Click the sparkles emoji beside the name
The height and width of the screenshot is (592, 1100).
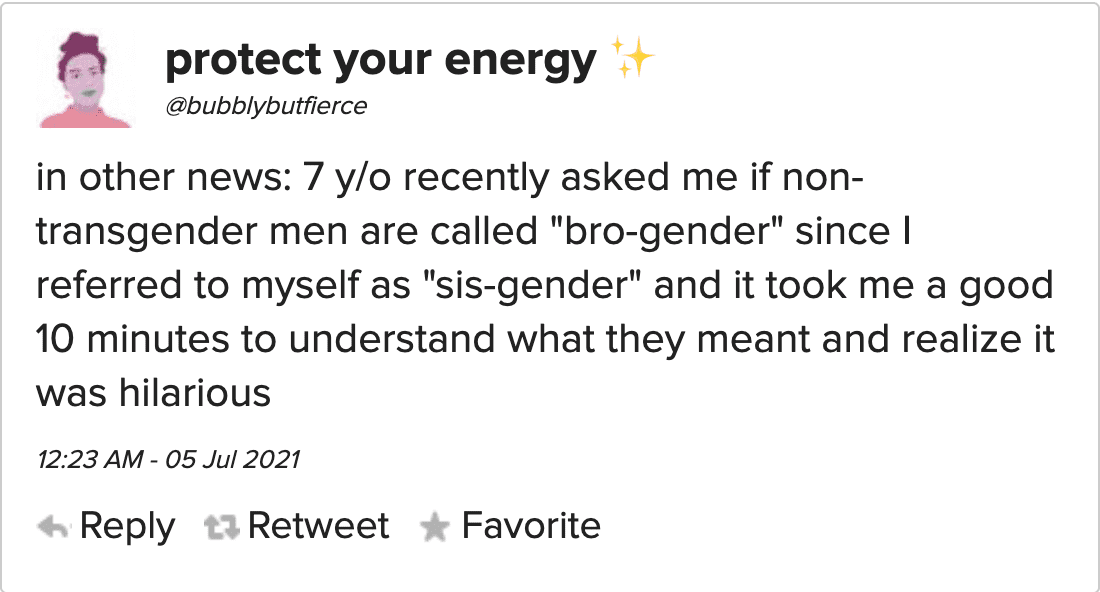(633, 57)
